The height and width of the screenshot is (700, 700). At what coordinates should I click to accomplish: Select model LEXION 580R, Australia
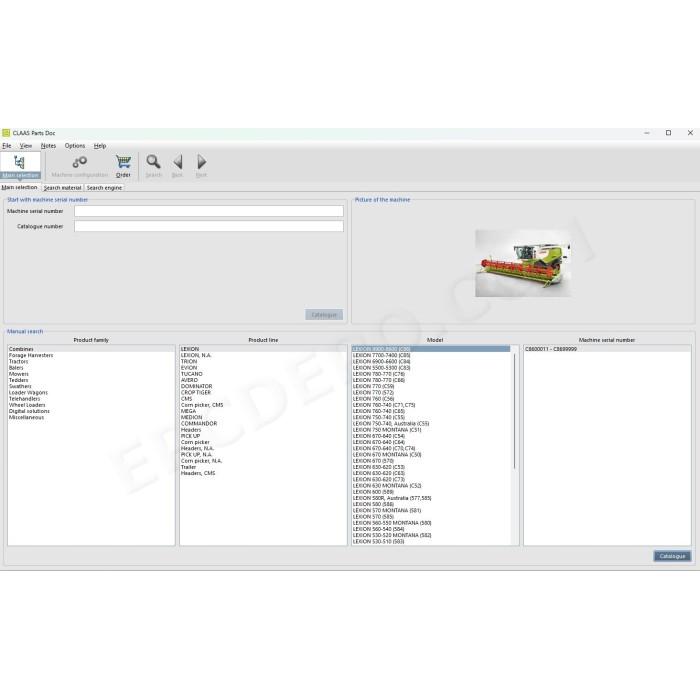431,498
